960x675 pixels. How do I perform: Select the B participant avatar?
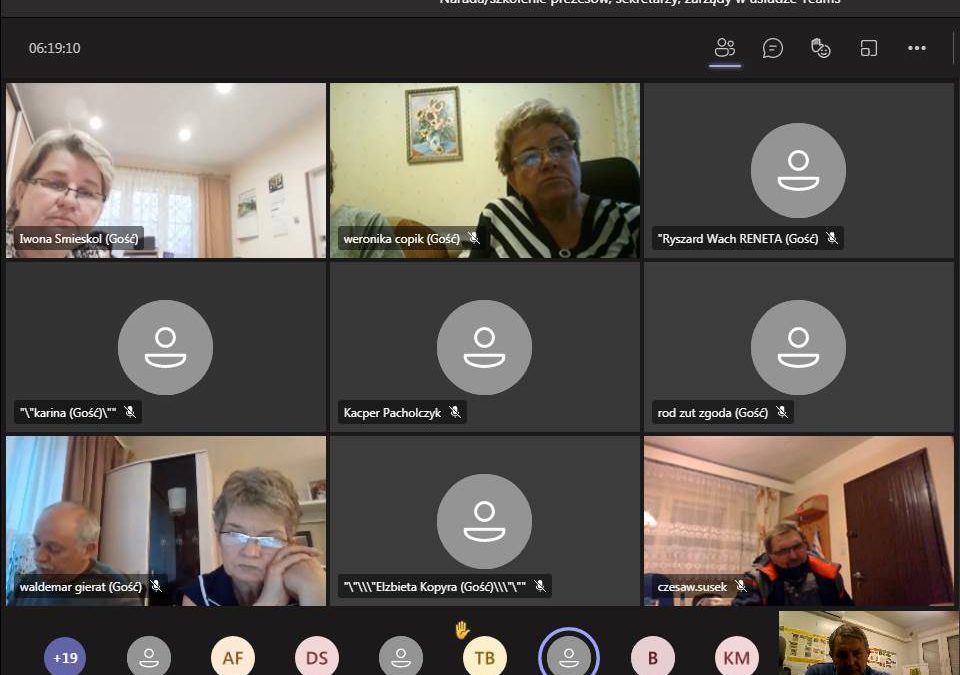[653, 657]
